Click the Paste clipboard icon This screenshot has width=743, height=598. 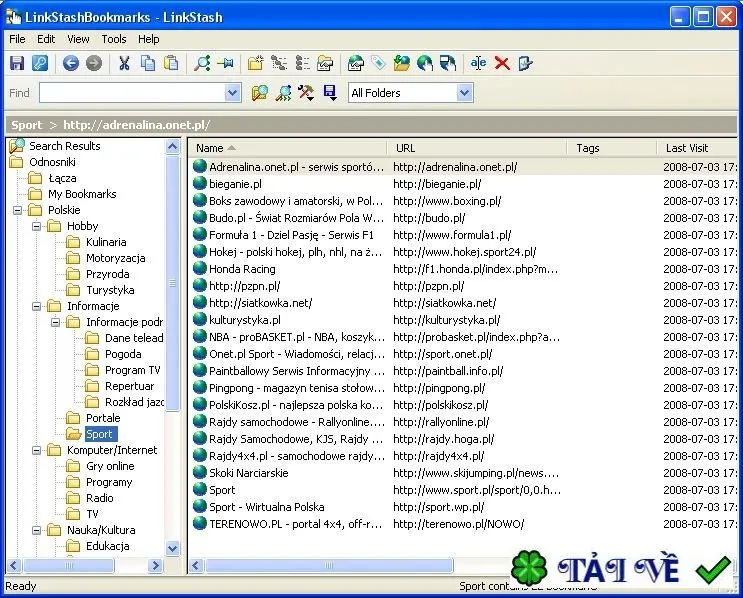(x=171, y=63)
